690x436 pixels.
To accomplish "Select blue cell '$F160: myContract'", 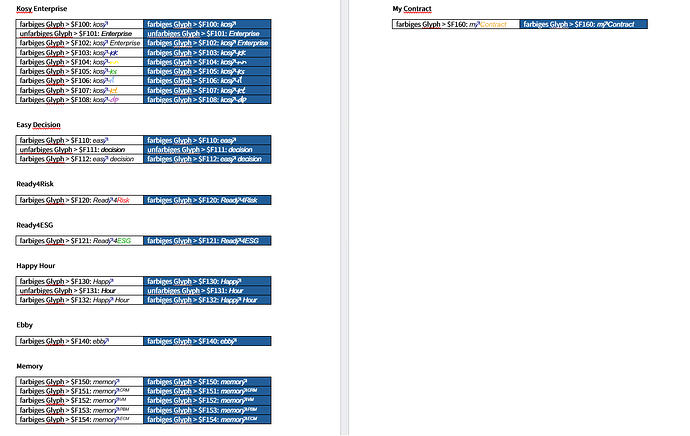I will 584,24.
